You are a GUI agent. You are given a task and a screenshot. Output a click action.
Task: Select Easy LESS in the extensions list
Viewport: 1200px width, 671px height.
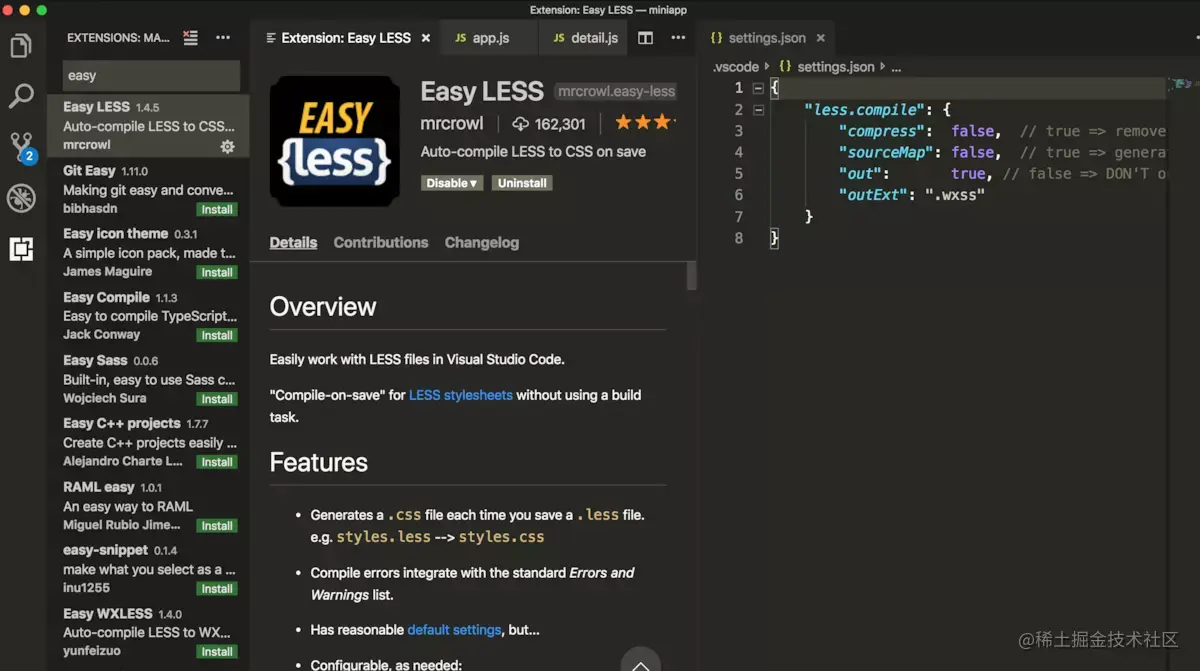[x=148, y=125]
